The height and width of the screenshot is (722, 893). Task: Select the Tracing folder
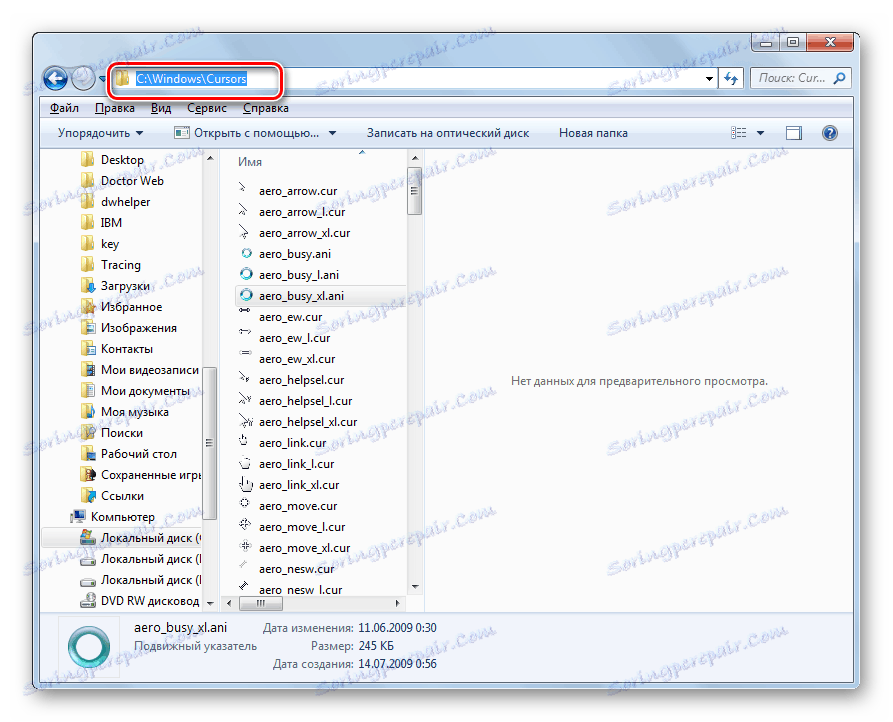120,265
